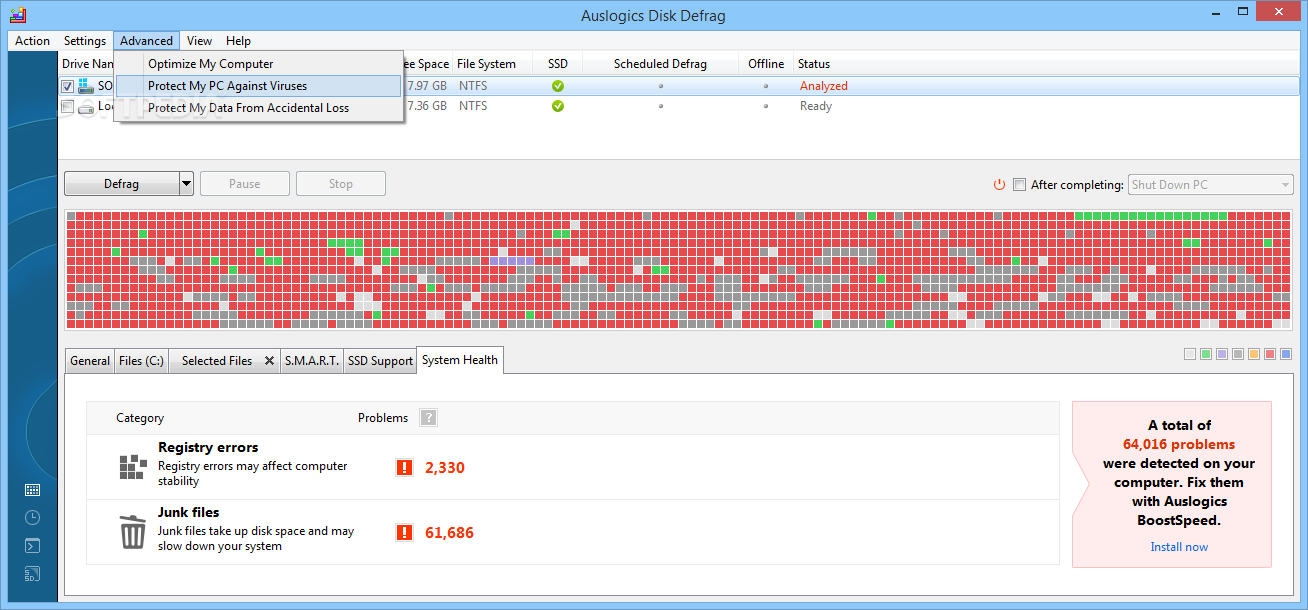Click the Advanced menu
This screenshot has width=1308, height=610.
147,41
